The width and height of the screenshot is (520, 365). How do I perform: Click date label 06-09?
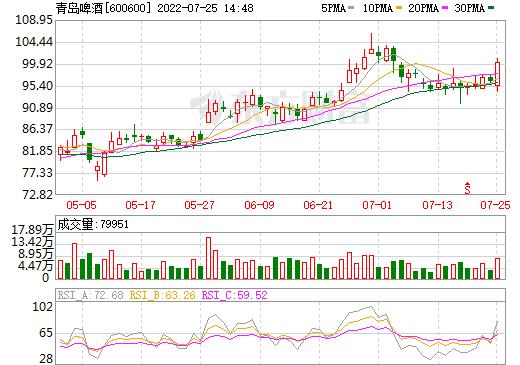tap(259, 205)
